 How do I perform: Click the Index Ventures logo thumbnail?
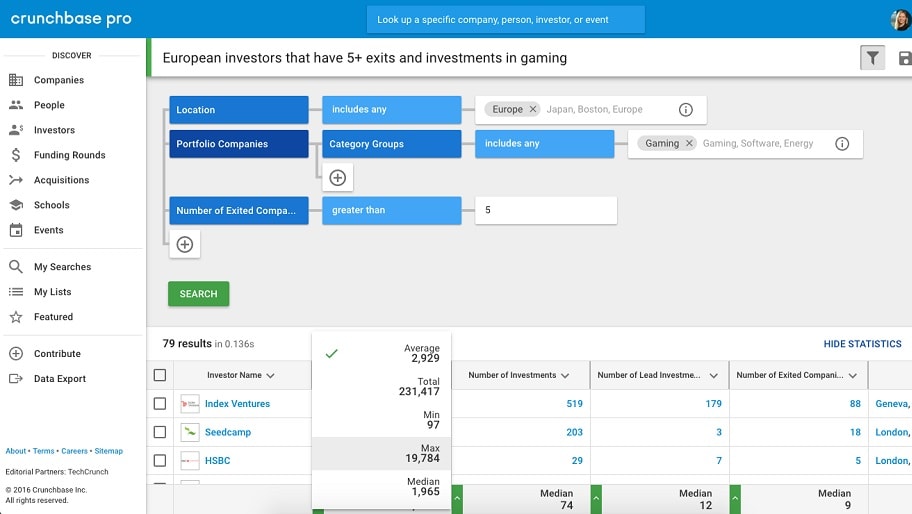click(x=190, y=404)
